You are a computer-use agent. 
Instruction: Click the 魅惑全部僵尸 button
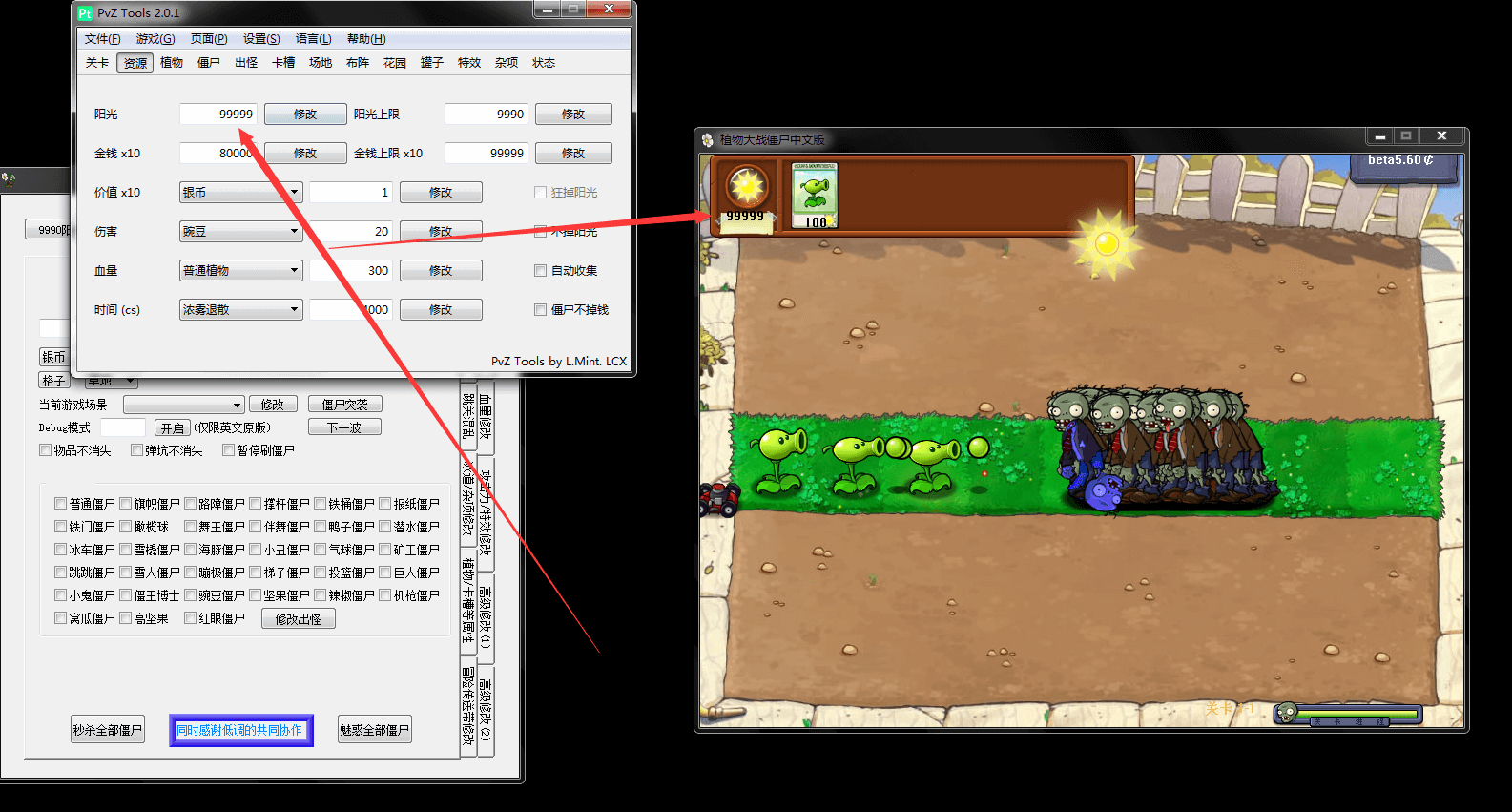click(375, 730)
